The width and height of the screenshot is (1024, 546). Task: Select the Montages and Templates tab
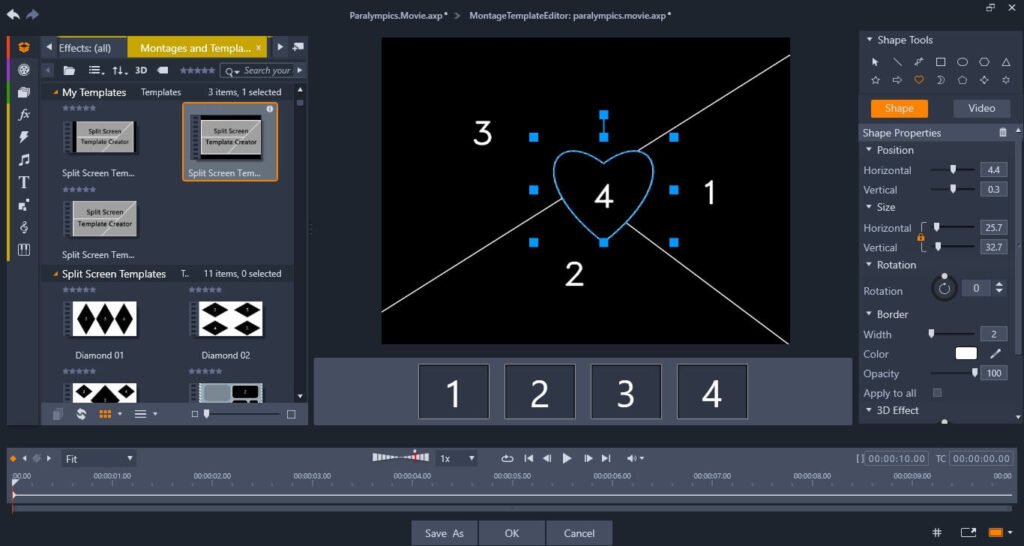tap(195, 48)
